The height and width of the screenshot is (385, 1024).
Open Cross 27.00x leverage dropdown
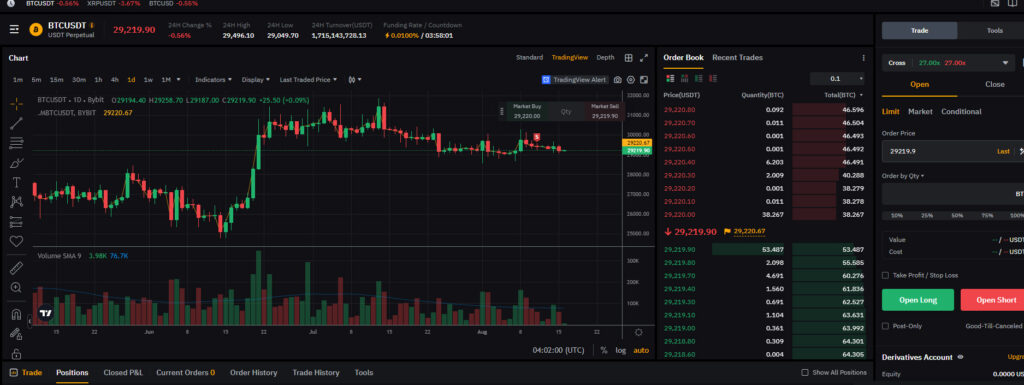point(947,63)
